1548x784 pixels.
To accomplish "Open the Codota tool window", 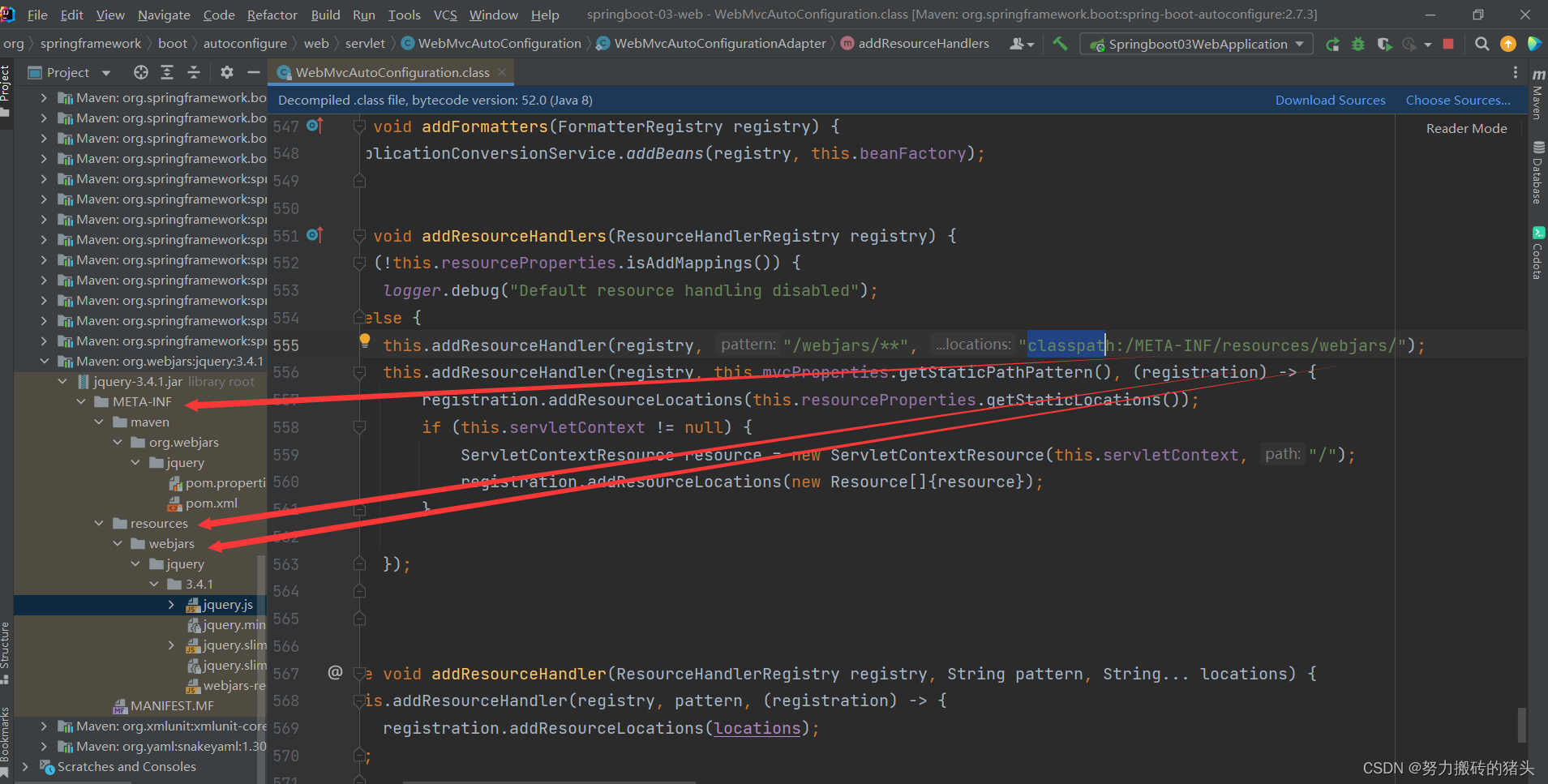I will [1537, 253].
